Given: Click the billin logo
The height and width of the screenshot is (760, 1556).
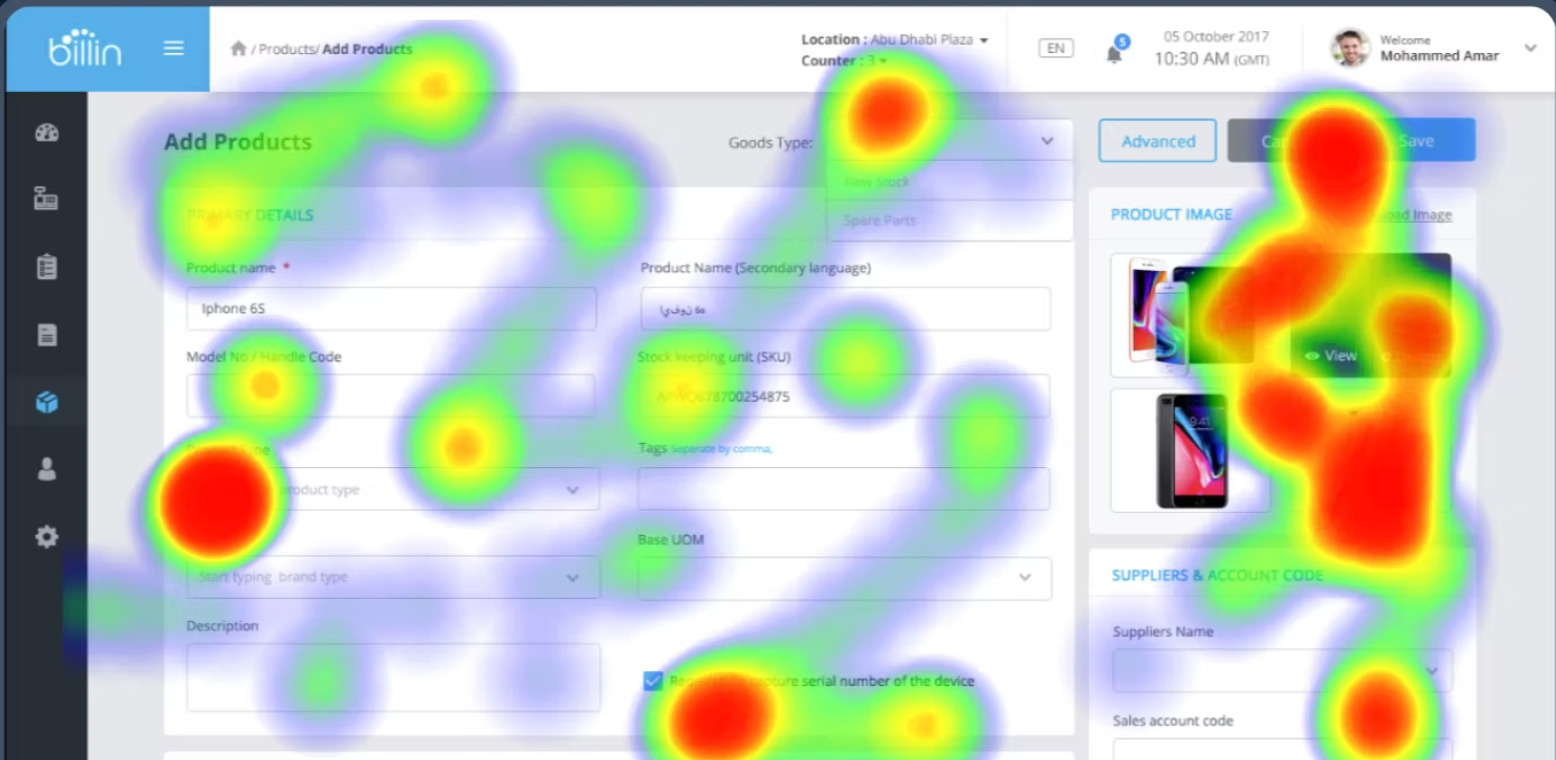Looking at the screenshot, I should [84, 48].
